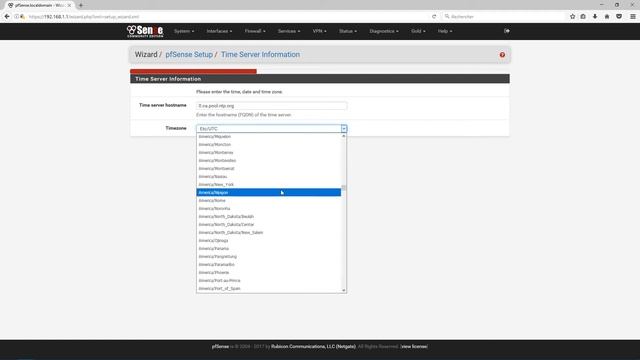The width and height of the screenshot is (640, 360).
Task: Select America/New_York timezone option
Action: click(269, 184)
